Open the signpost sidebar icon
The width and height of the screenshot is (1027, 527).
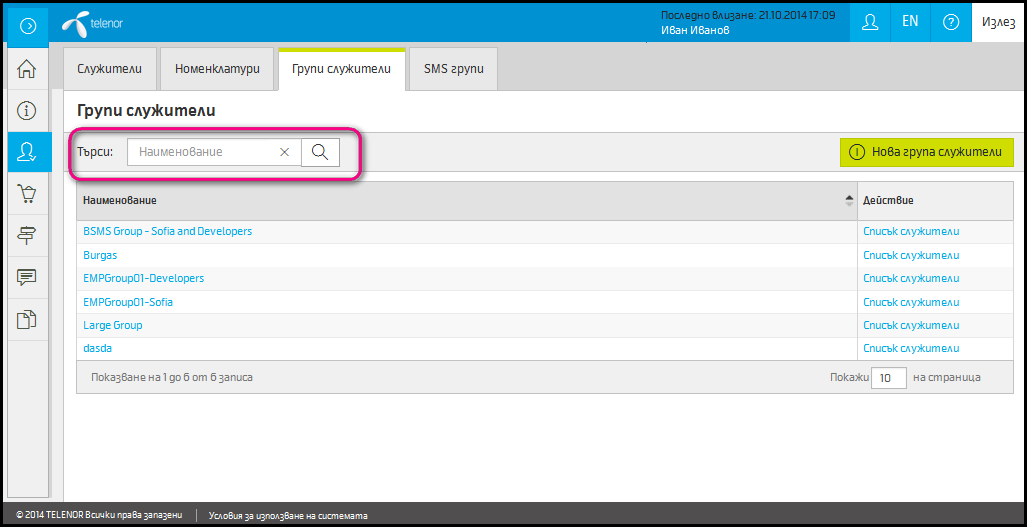point(26,236)
